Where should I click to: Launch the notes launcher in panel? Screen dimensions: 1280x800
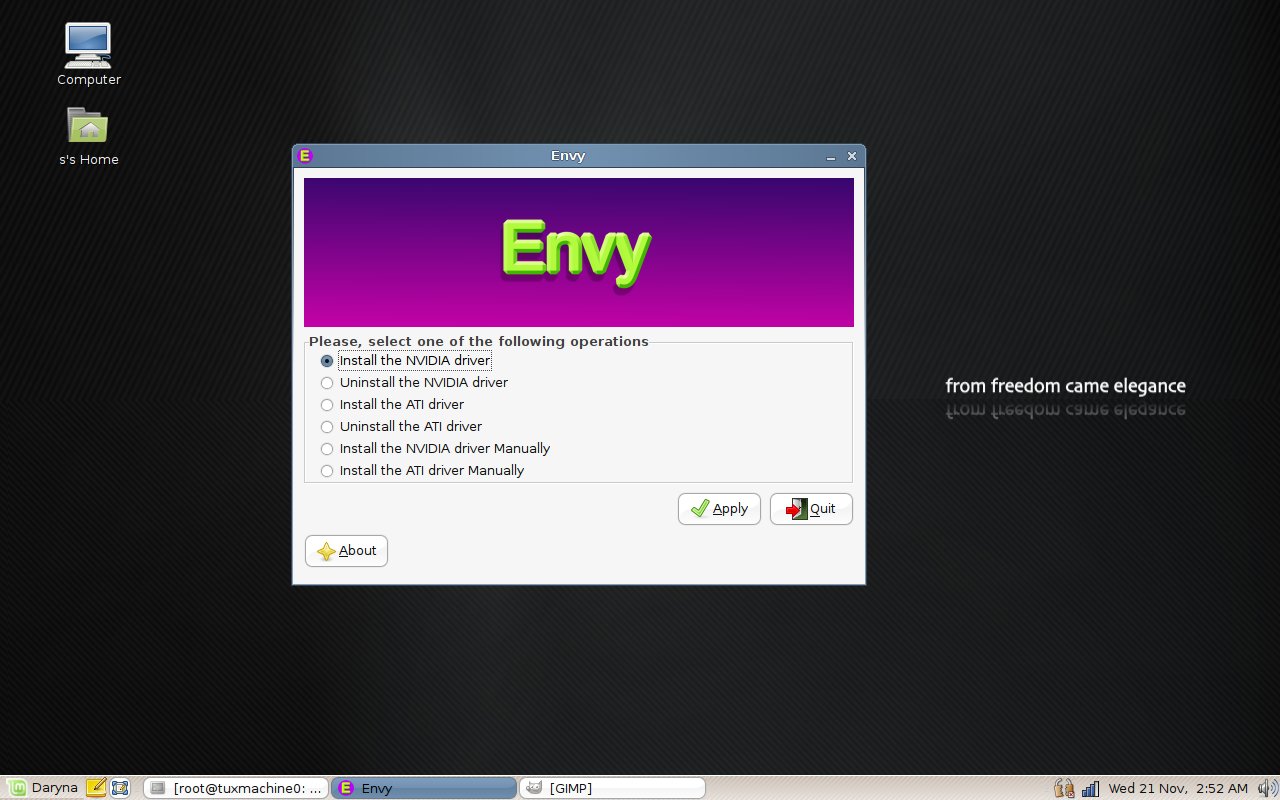click(x=96, y=788)
